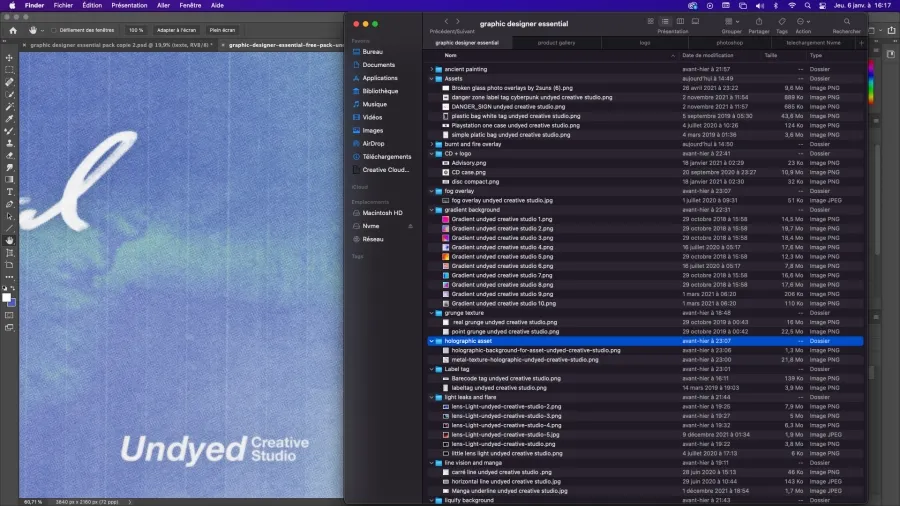
Task: Click the Tags icon in Finder toolbar
Action: point(782,21)
